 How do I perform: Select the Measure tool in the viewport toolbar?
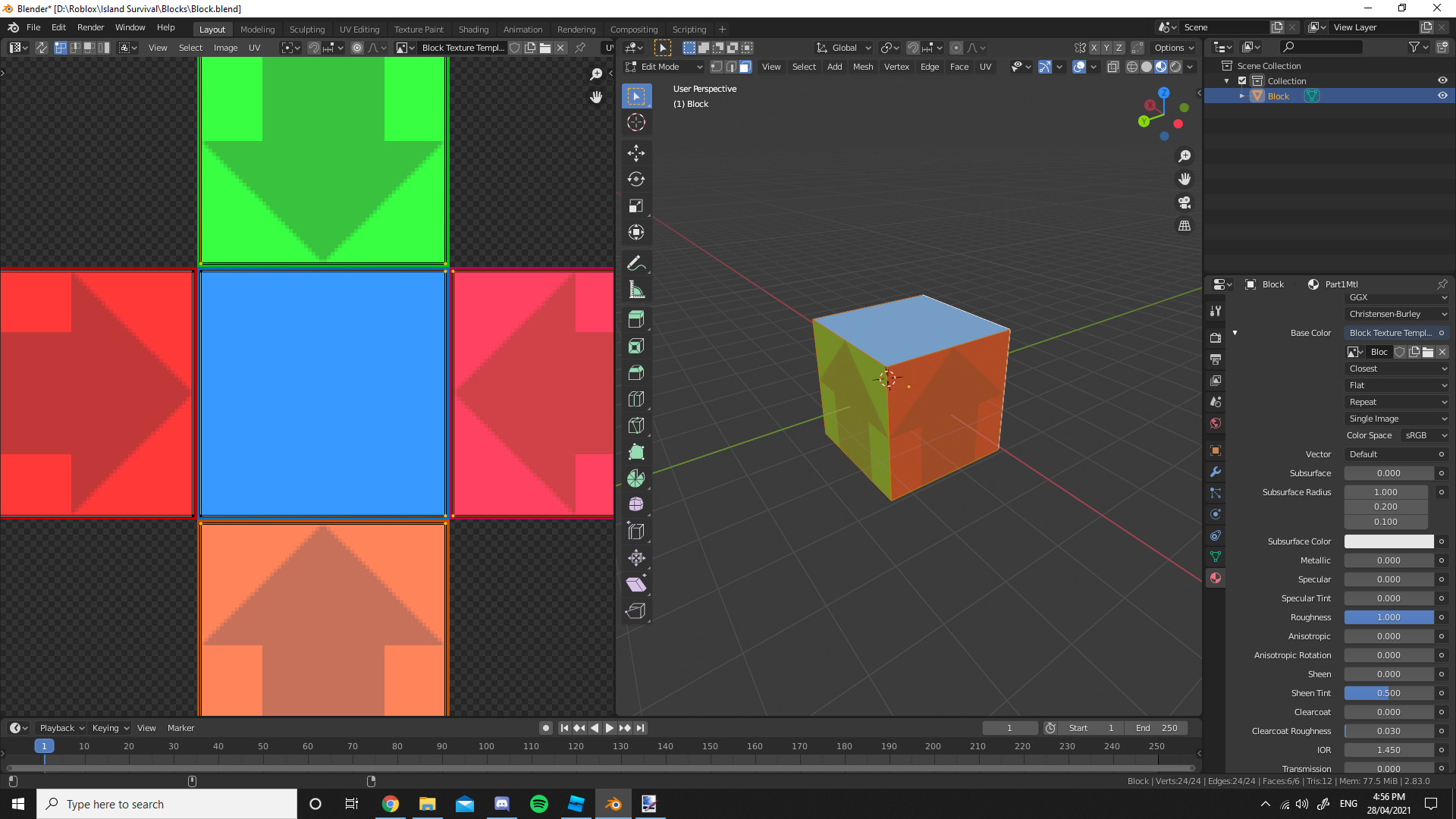click(x=636, y=289)
